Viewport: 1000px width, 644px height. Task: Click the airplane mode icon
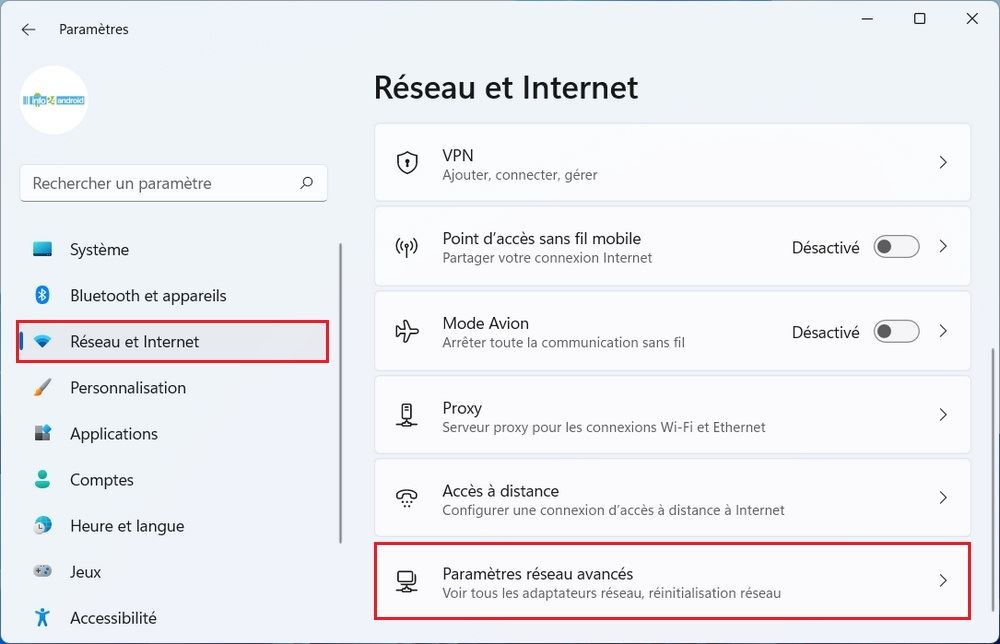click(x=407, y=332)
